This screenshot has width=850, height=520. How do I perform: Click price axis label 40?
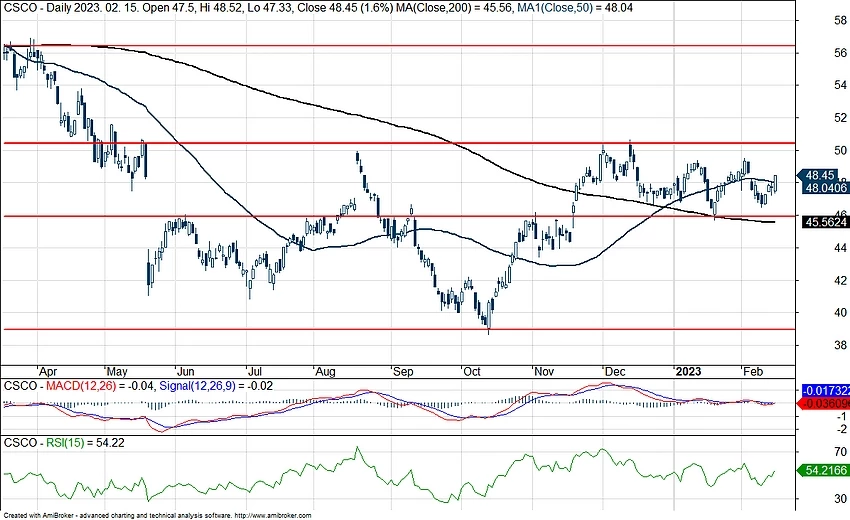pyautogui.click(x=840, y=312)
